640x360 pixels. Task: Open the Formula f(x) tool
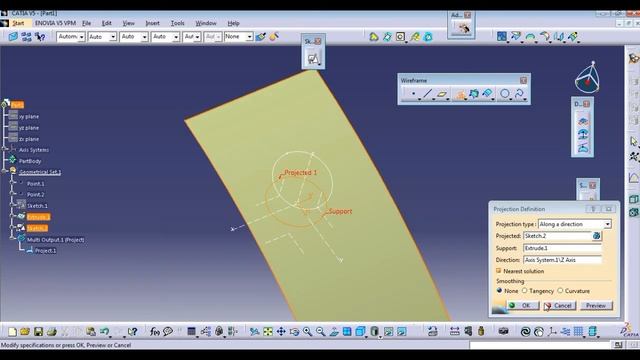(x=154, y=331)
